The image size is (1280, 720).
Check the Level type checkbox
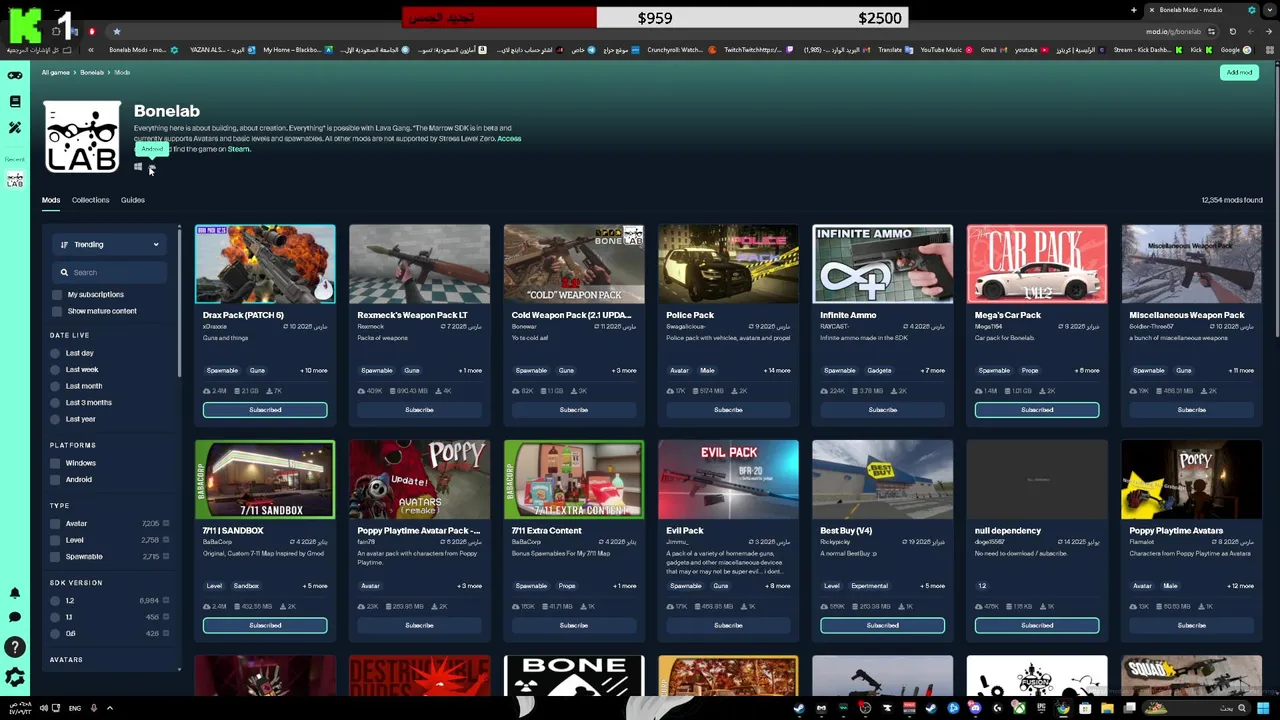pyautogui.click(x=55, y=540)
